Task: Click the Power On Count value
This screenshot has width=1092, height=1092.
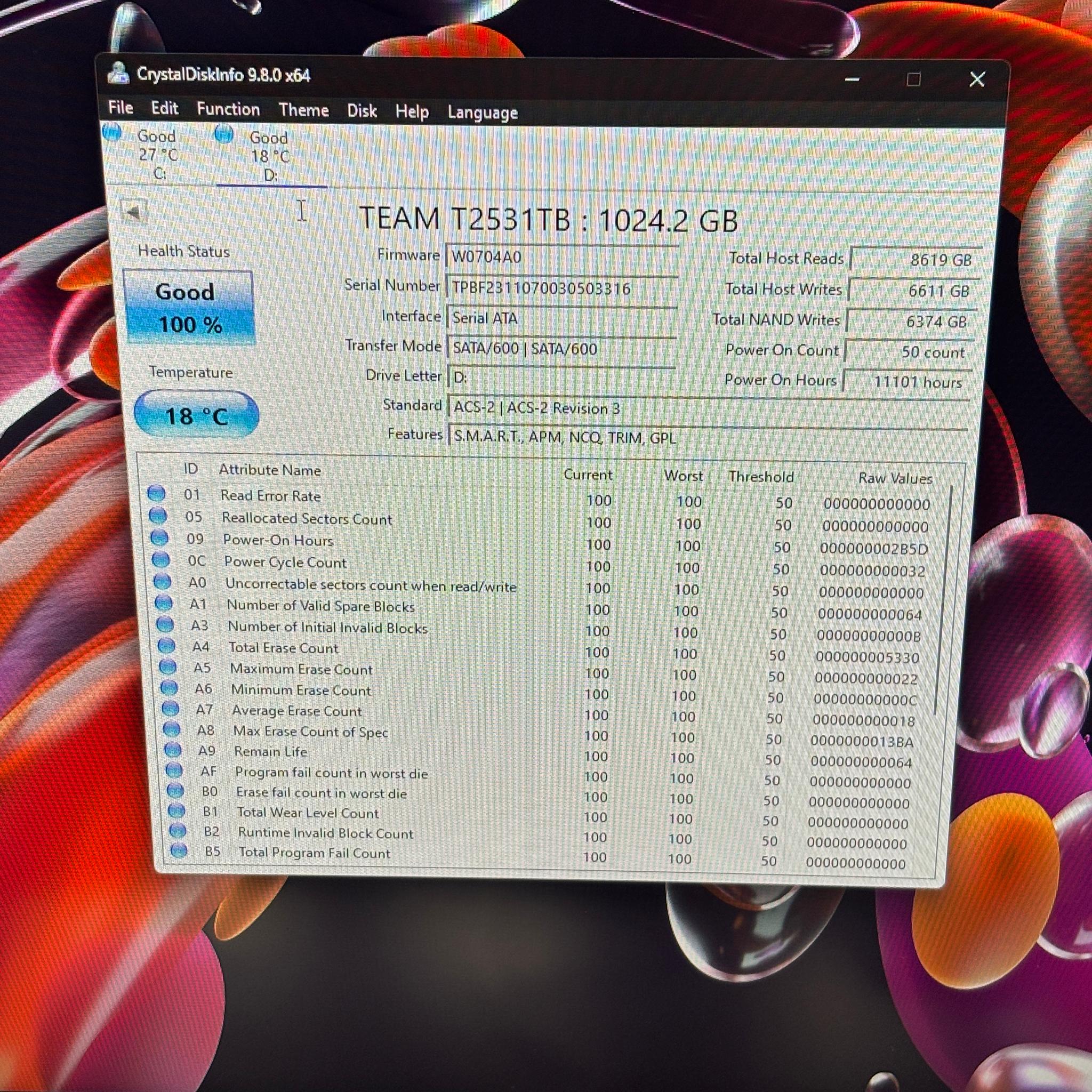Action: [908, 351]
